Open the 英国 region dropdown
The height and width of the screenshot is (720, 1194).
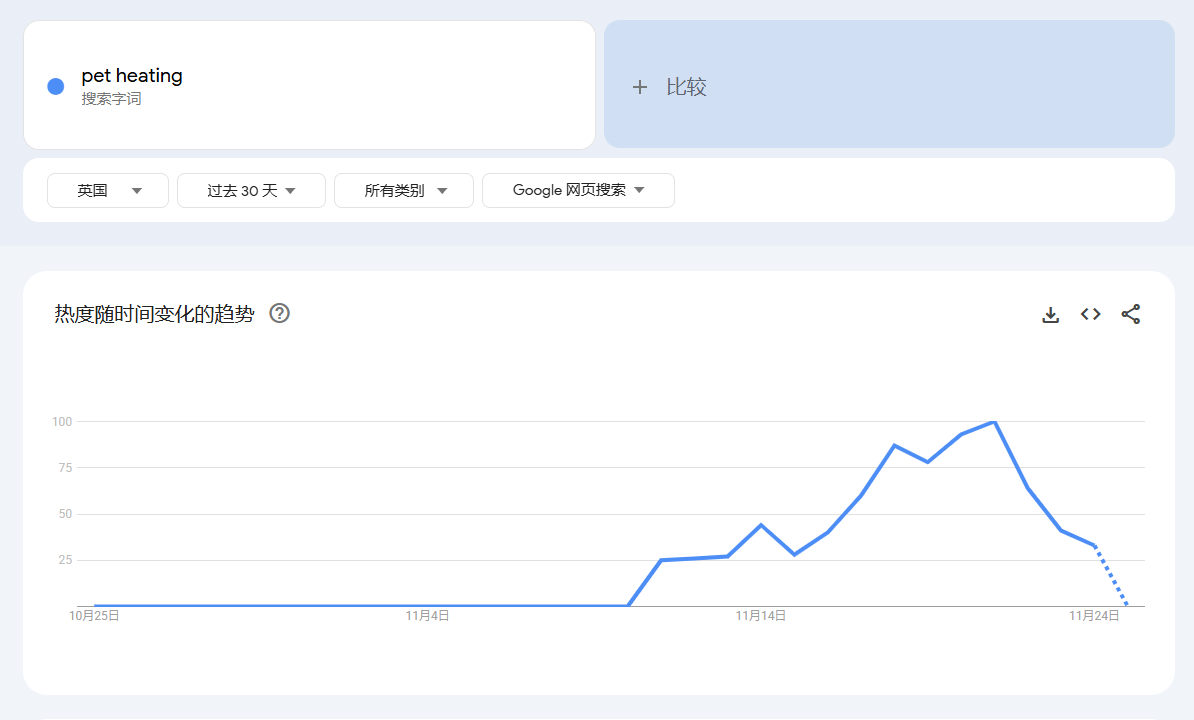click(x=108, y=190)
